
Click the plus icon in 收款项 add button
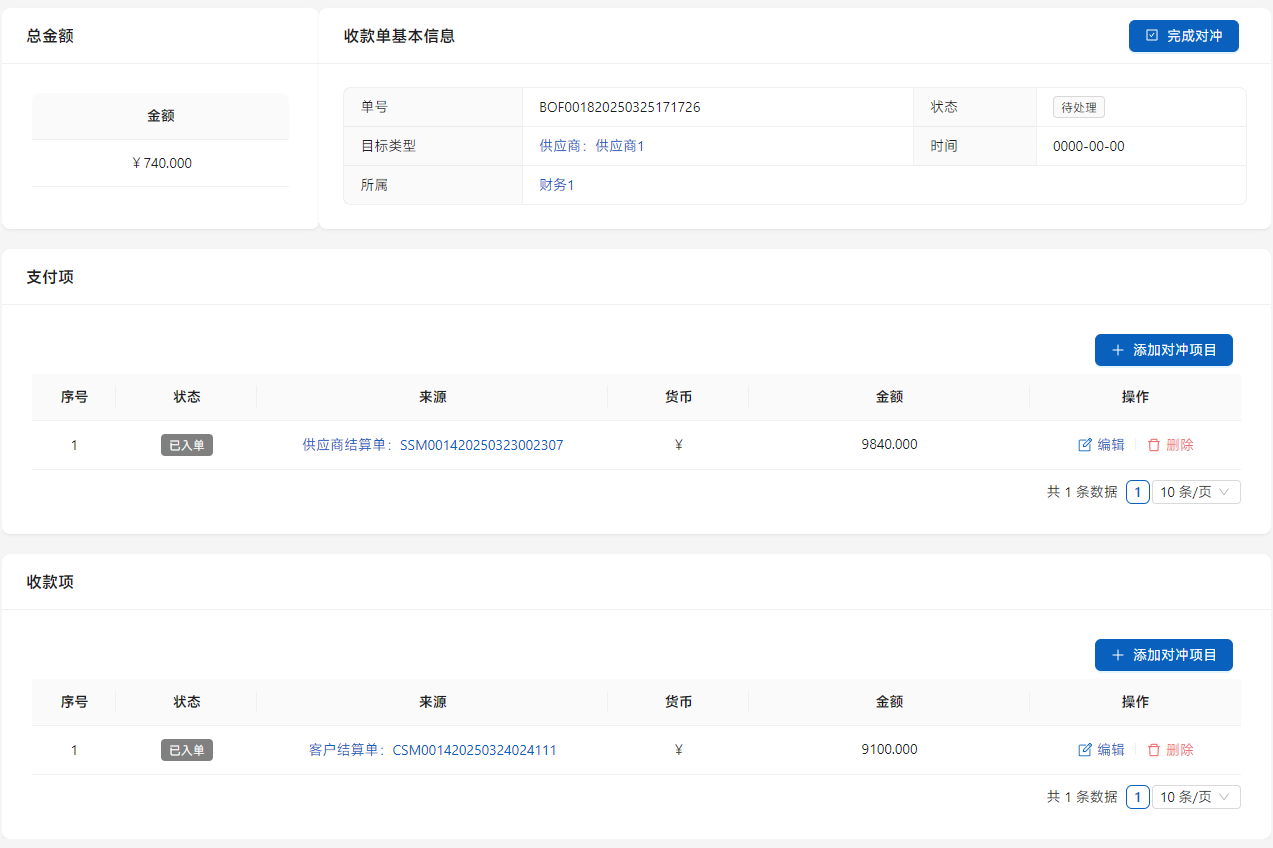1118,655
